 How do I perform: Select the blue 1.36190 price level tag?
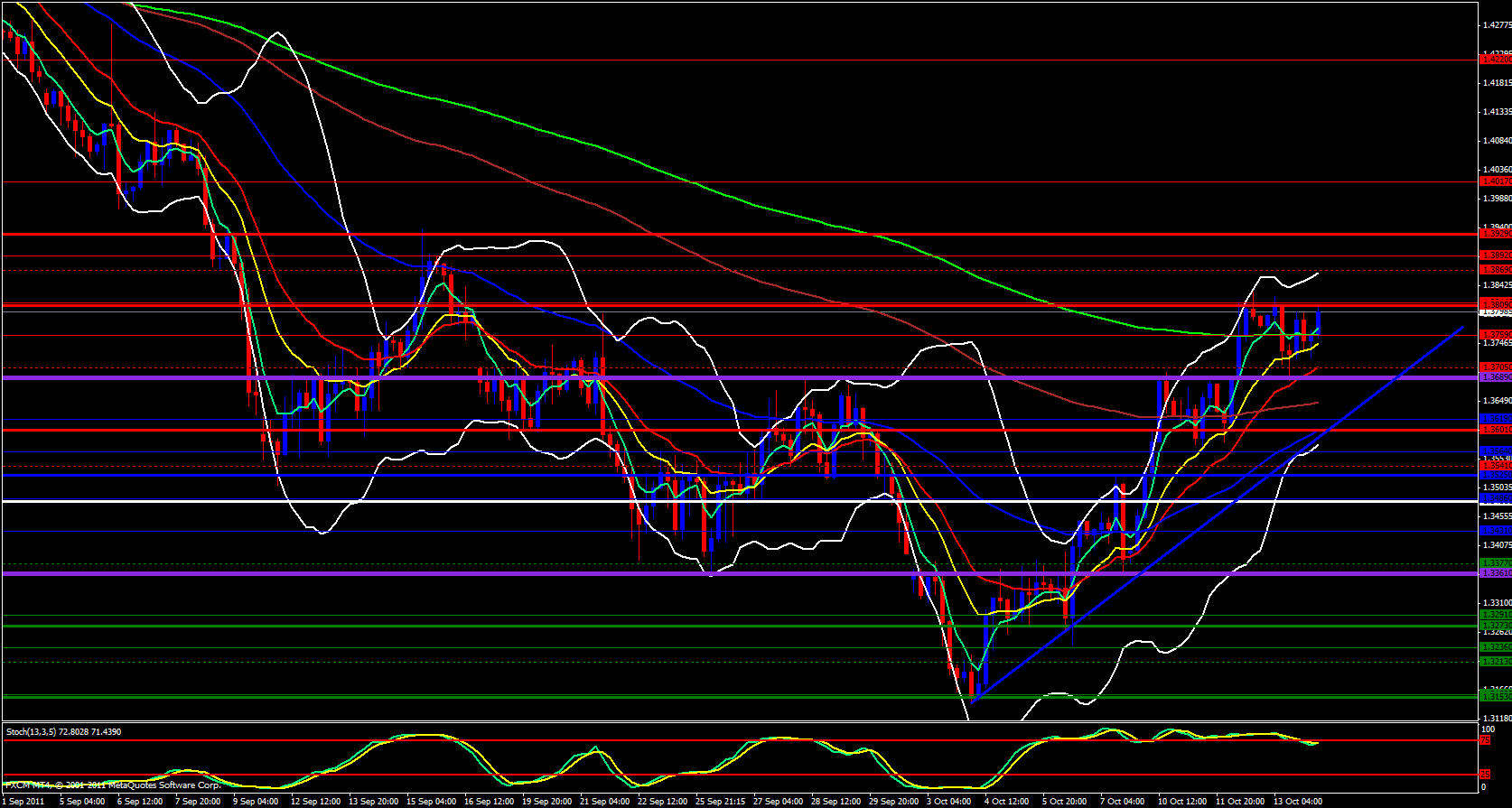1495,419
